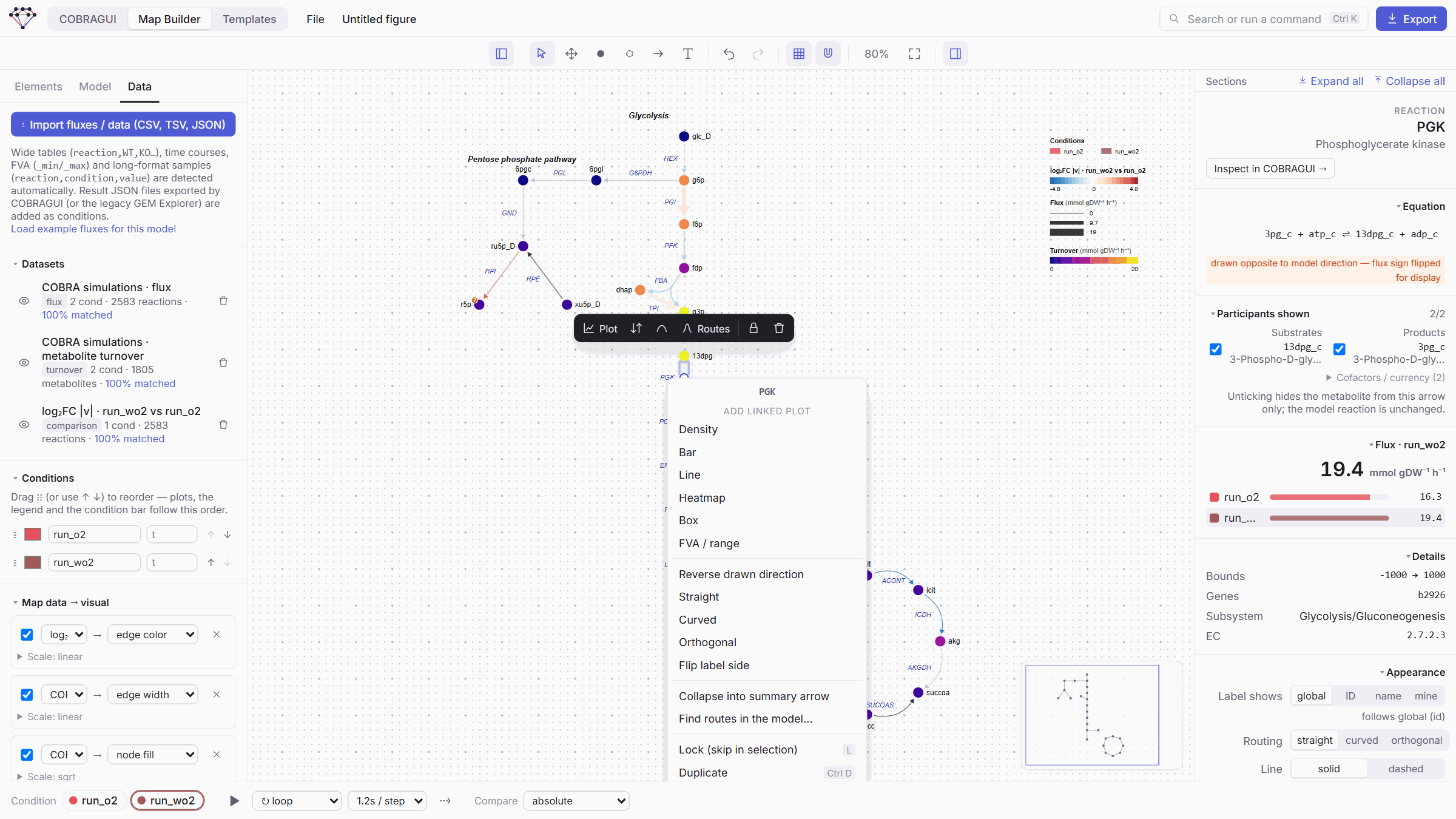This screenshot has width=1456, height=819.
Task: Open the Compare absolute dropdown
Action: 576,801
